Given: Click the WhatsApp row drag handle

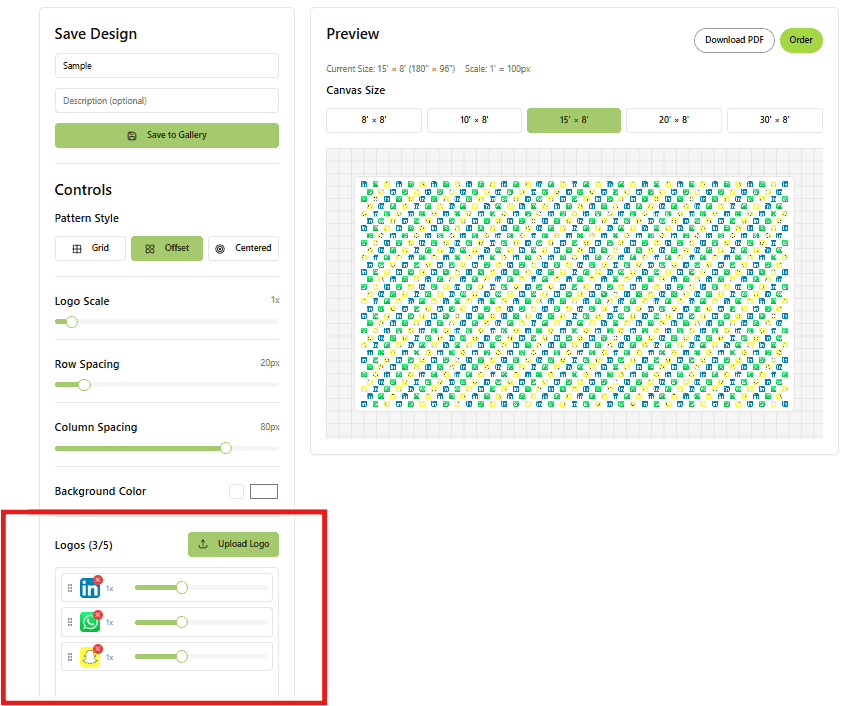Looking at the screenshot, I should click(70, 622).
